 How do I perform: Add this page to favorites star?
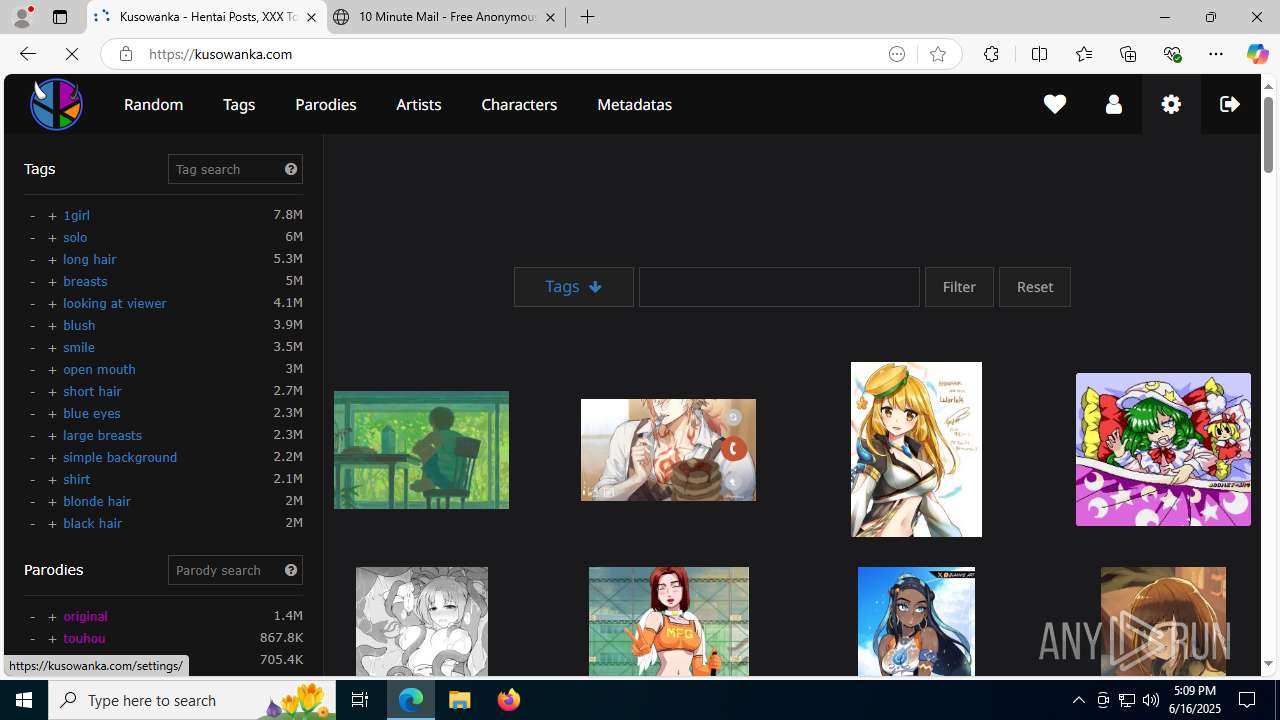tap(937, 54)
